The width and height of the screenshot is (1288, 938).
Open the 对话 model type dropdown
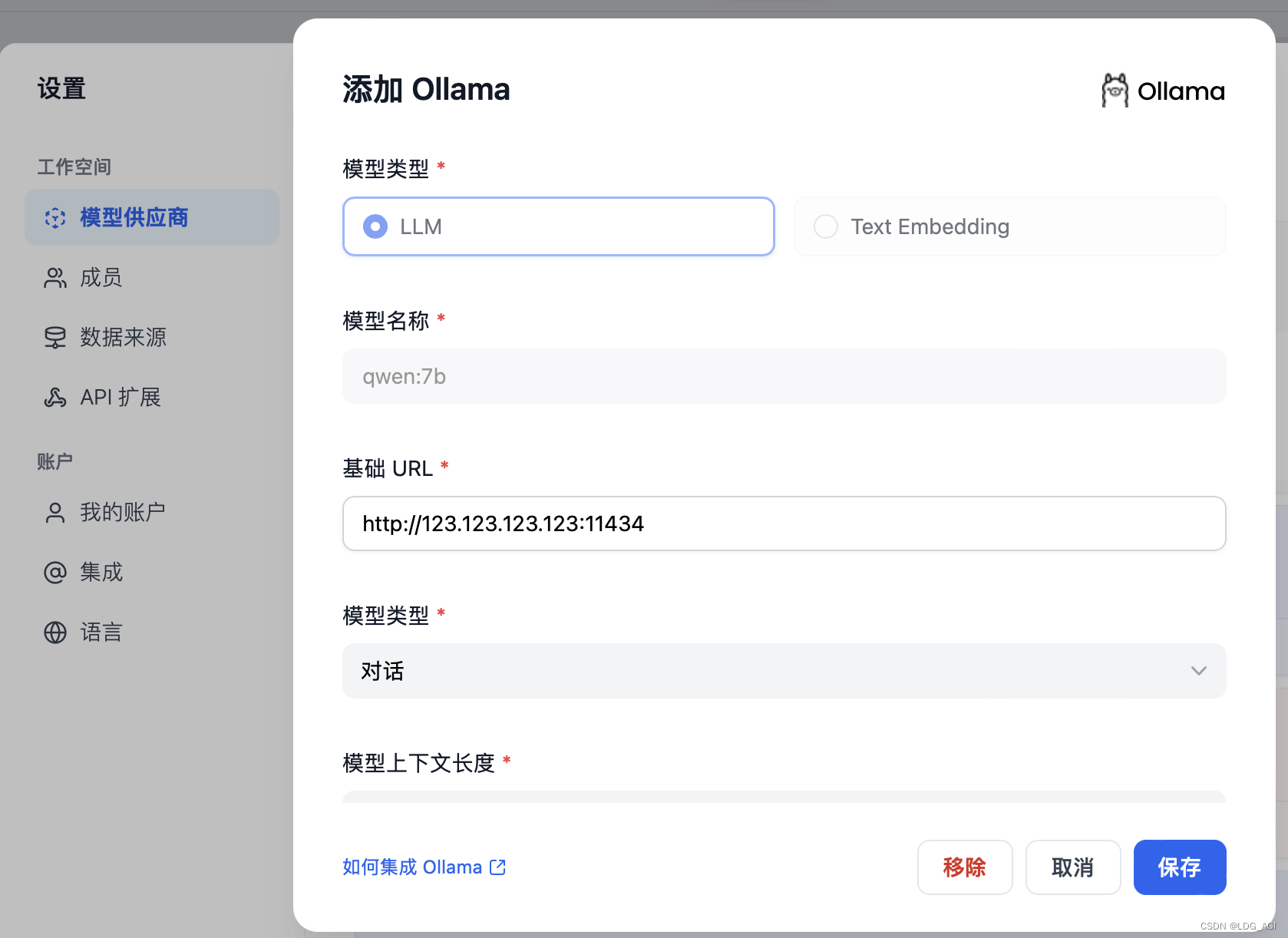[784, 671]
